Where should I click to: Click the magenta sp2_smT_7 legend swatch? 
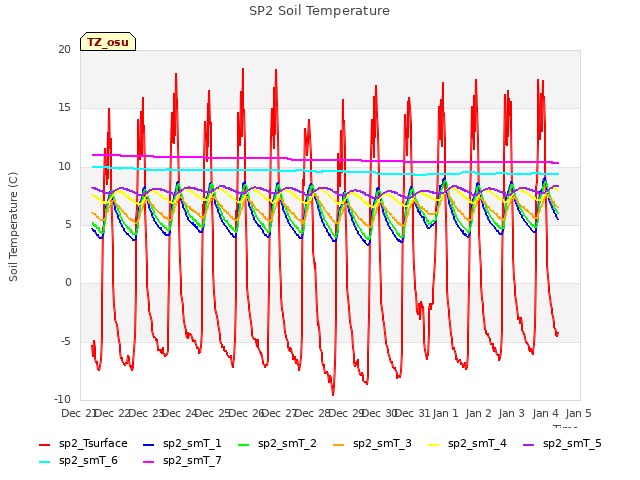149,462
